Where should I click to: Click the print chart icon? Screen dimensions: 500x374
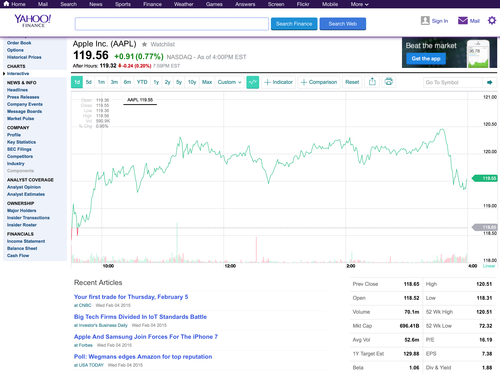(x=389, y=82)
